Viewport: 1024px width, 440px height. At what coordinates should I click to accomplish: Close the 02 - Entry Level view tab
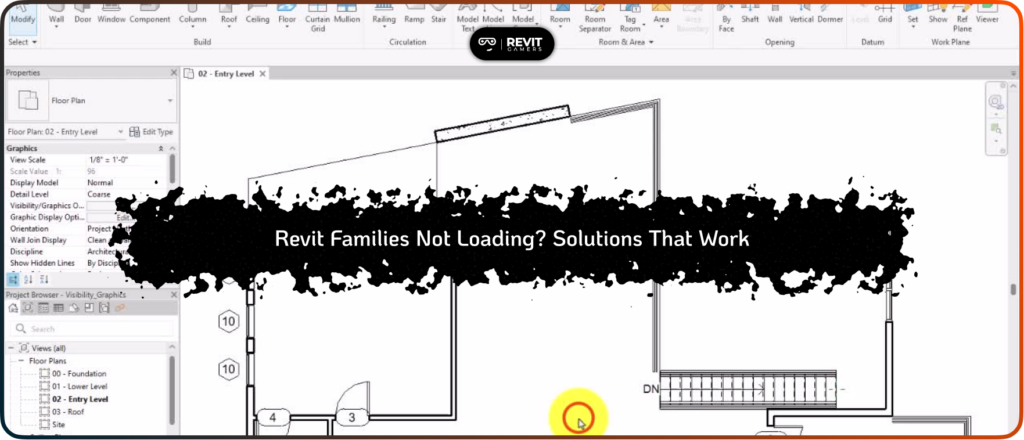[263, 74]
